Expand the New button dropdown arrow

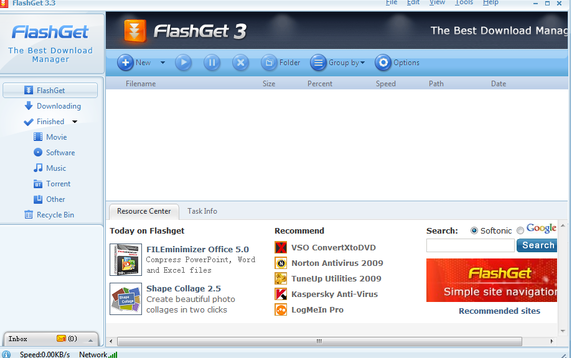tap(163, 63)
